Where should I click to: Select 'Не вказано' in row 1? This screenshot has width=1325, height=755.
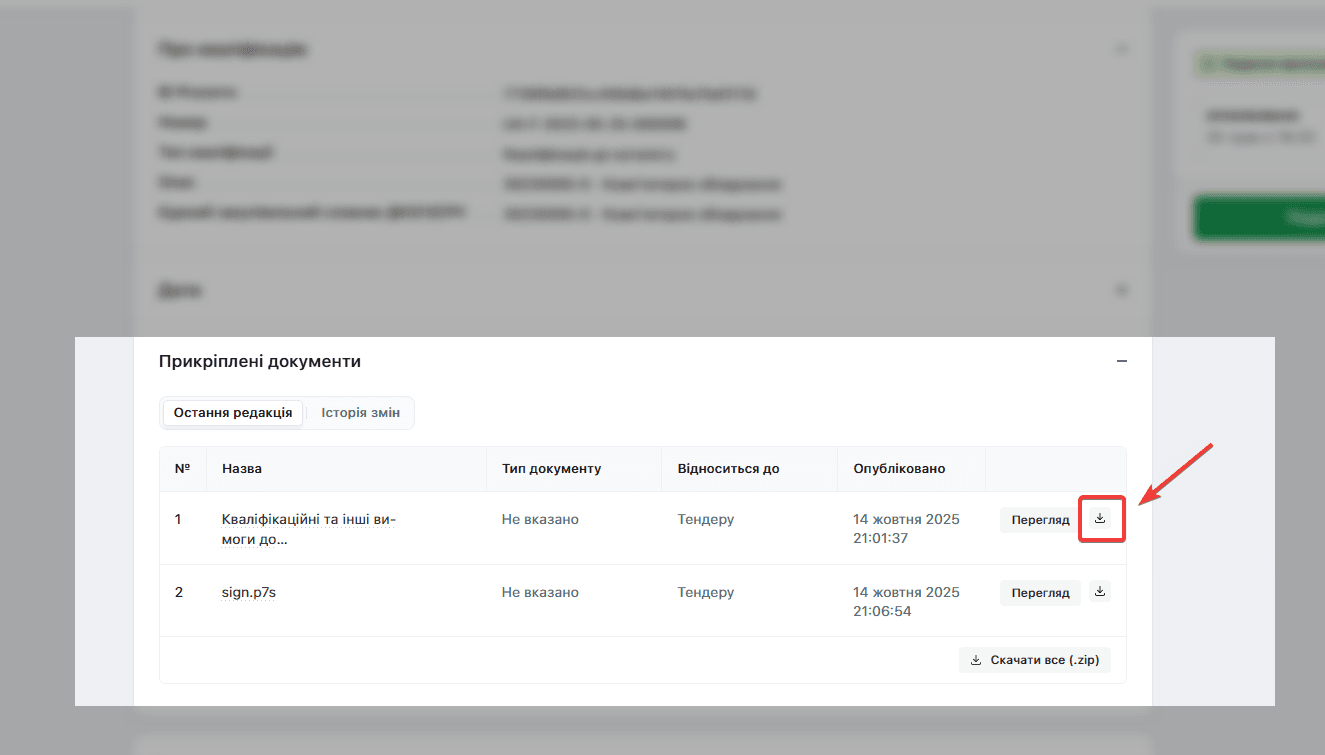(540, 519)
